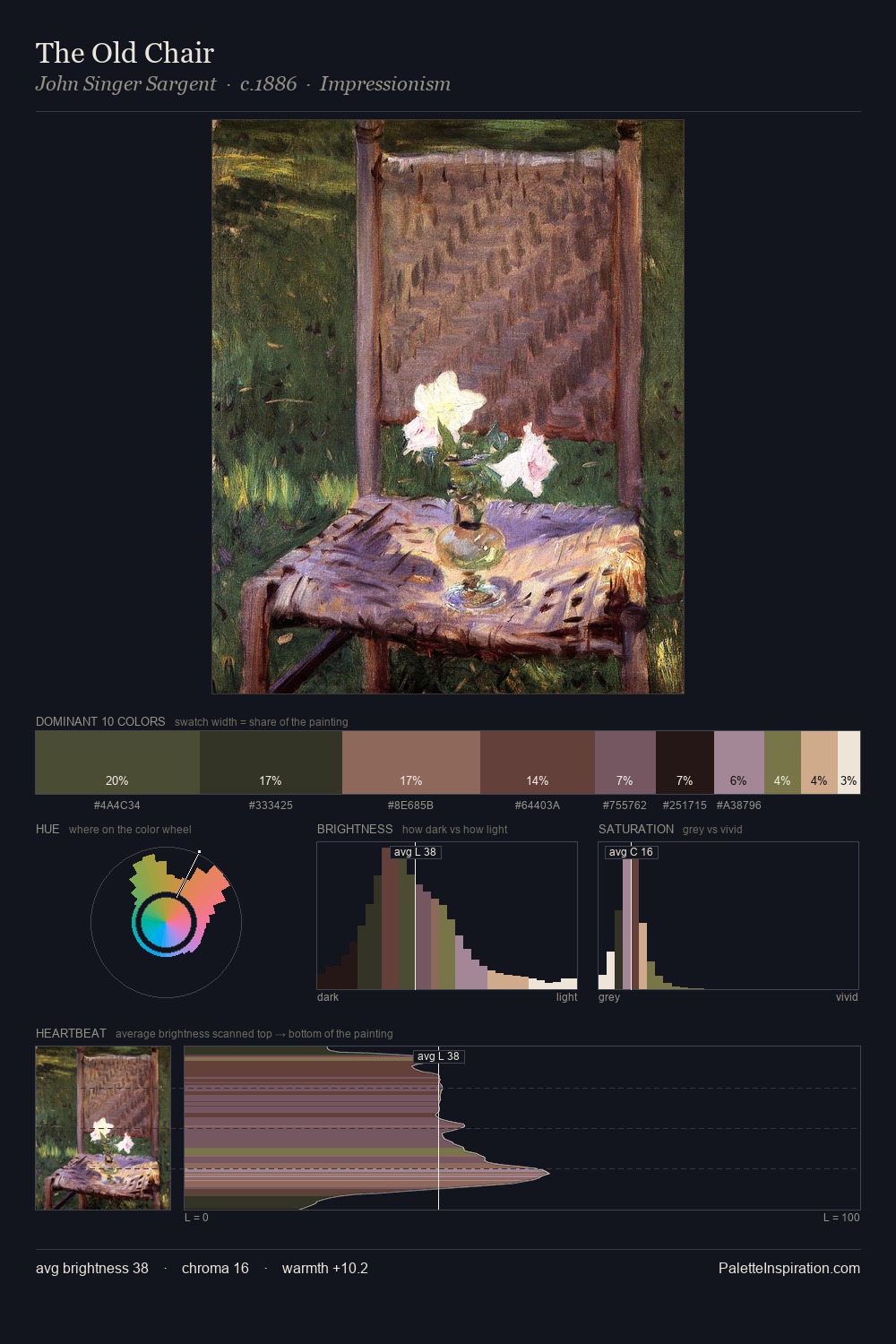Click the HUE section heading

[47, 829]
